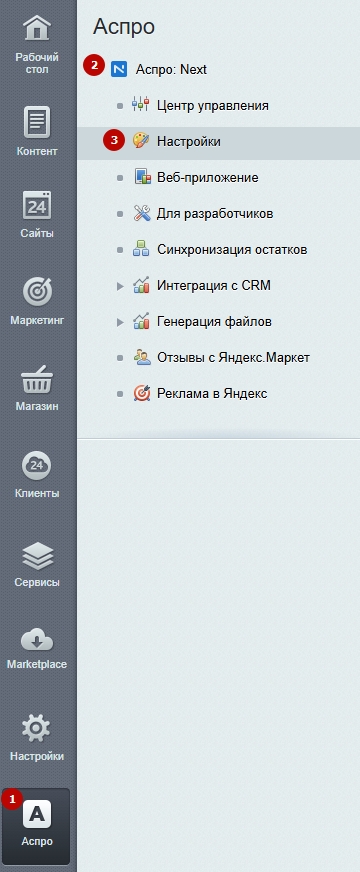
Task: Open Реклама в Яндекс entry
Action: [x=212, y=394]
